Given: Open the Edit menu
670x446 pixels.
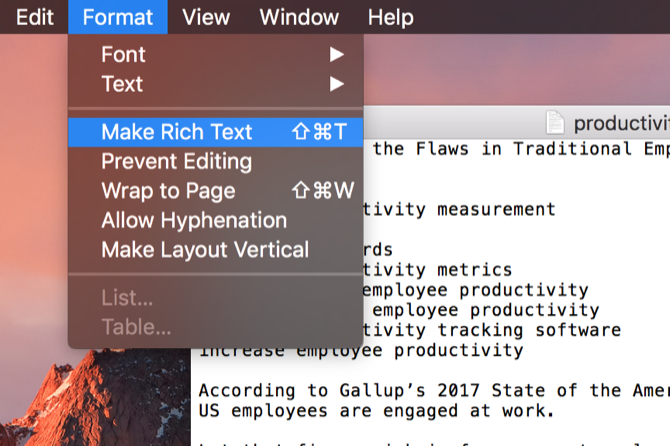Looking at the screenshot, I should [x=34, y=17].
